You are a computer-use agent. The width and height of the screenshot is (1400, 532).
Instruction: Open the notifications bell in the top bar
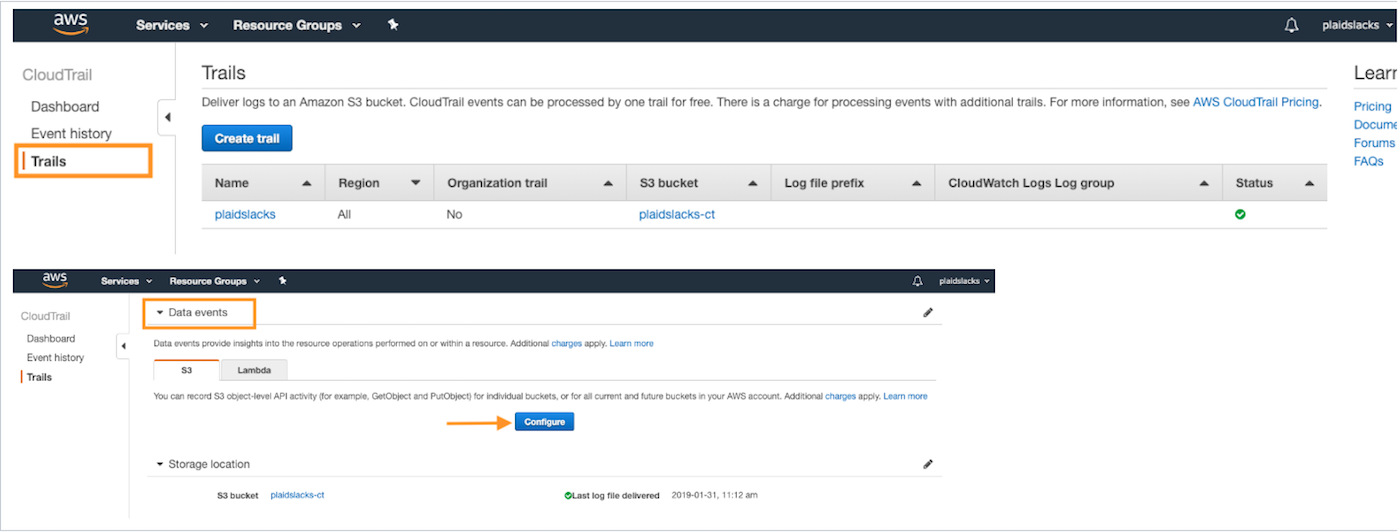(x=1291, y=26)
